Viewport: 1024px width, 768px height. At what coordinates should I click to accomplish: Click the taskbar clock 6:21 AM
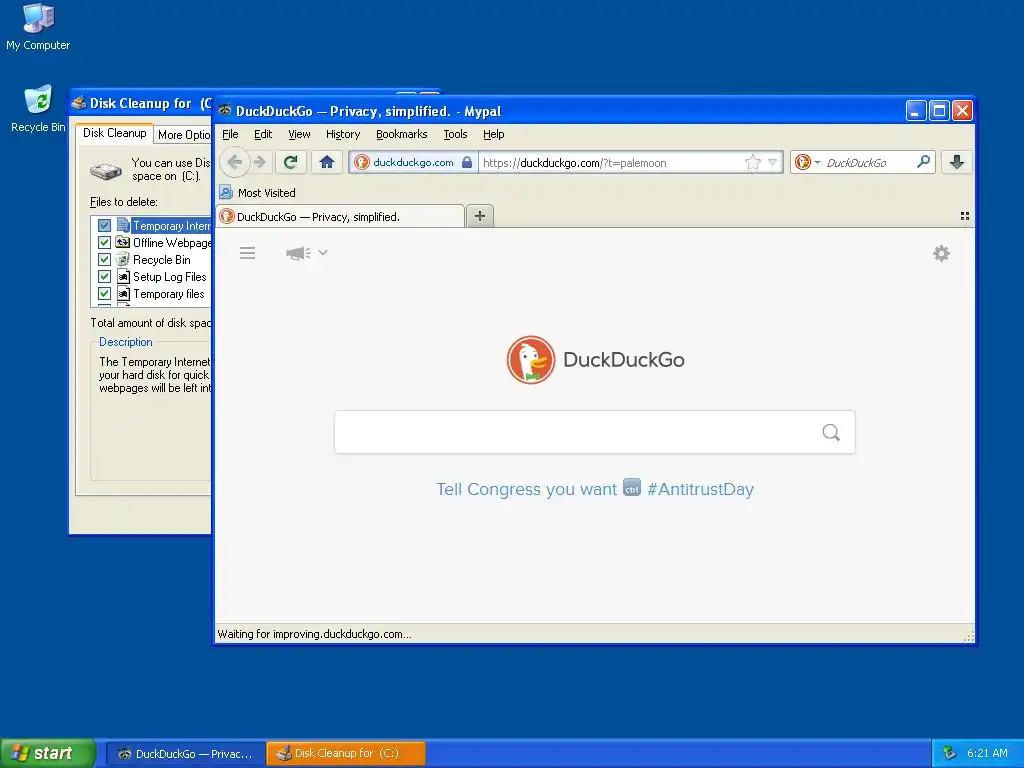click(987, 753)
